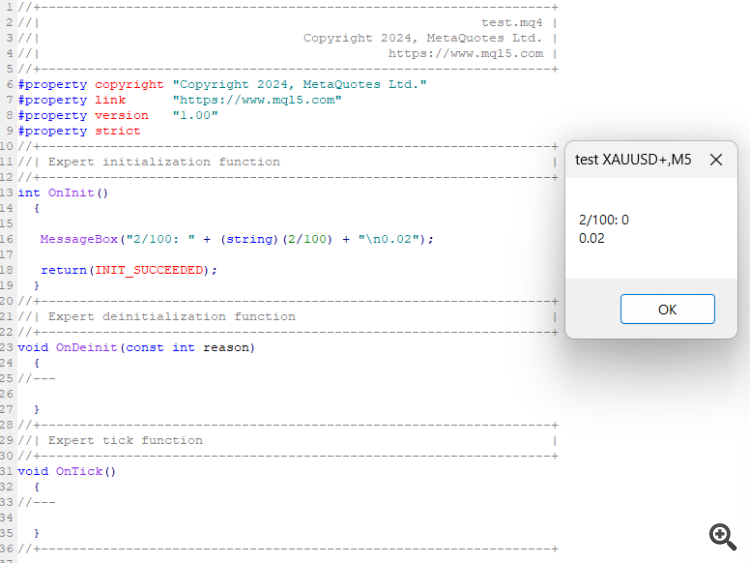Click the '0.02' message line
This screenshot has width=750, height=563.
point(592,238)
